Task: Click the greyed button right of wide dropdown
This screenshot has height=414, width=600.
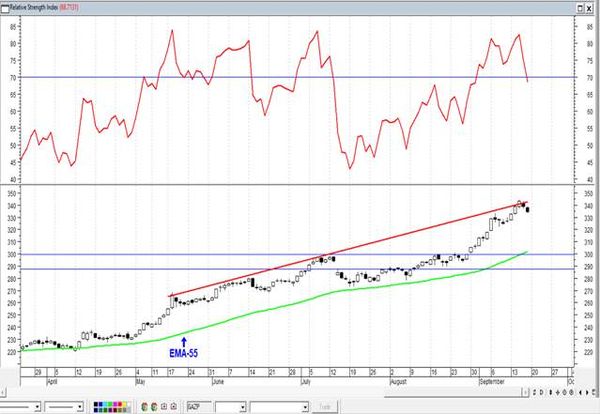Action: (324, 407)
